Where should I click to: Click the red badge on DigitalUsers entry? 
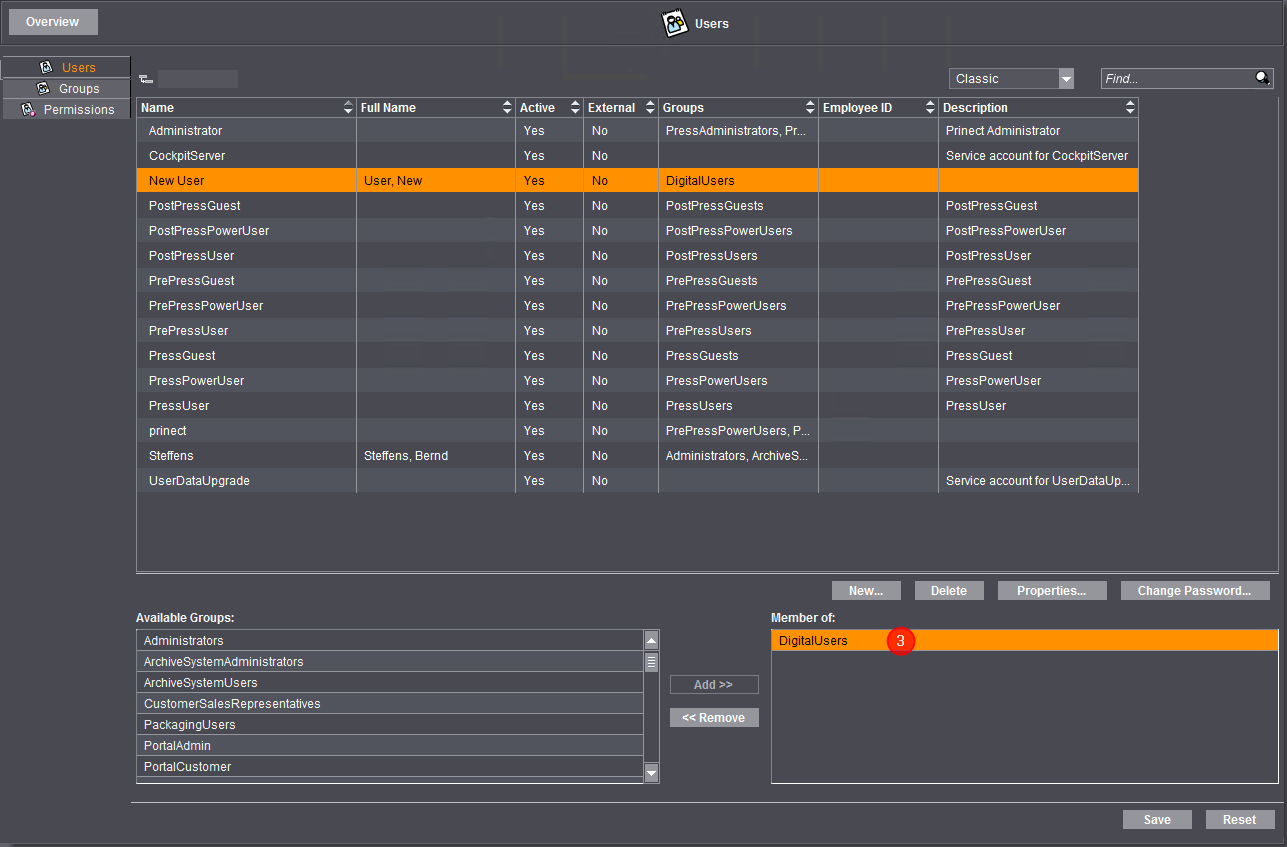pyautogui.click(x=900, y=640)
